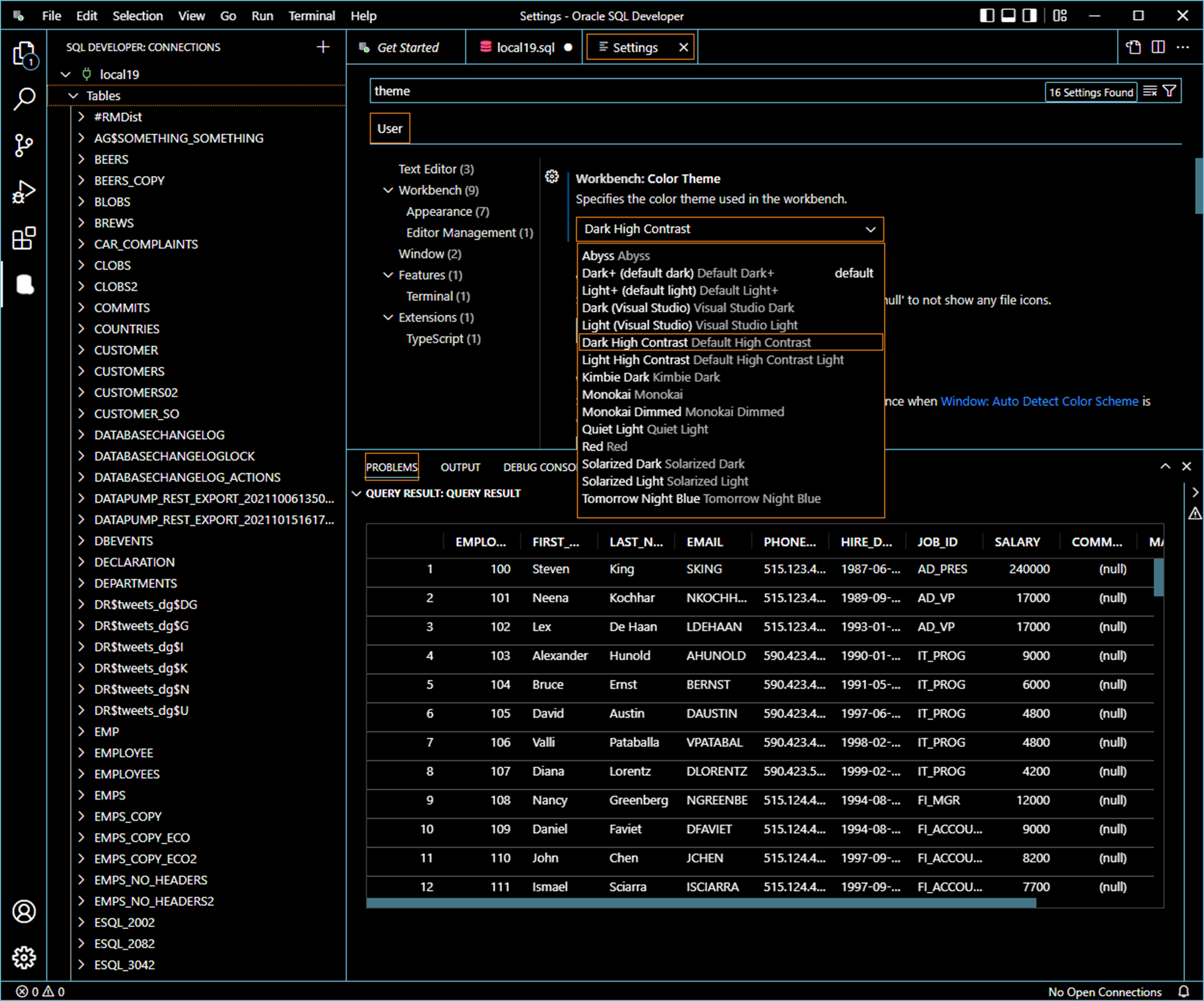Click the SALARY column header
The image size is (1204, 1001).
tap(1017, 542)
